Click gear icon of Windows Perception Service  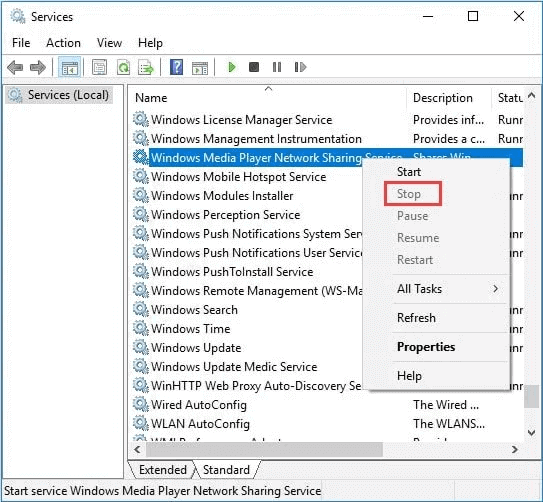141,214
